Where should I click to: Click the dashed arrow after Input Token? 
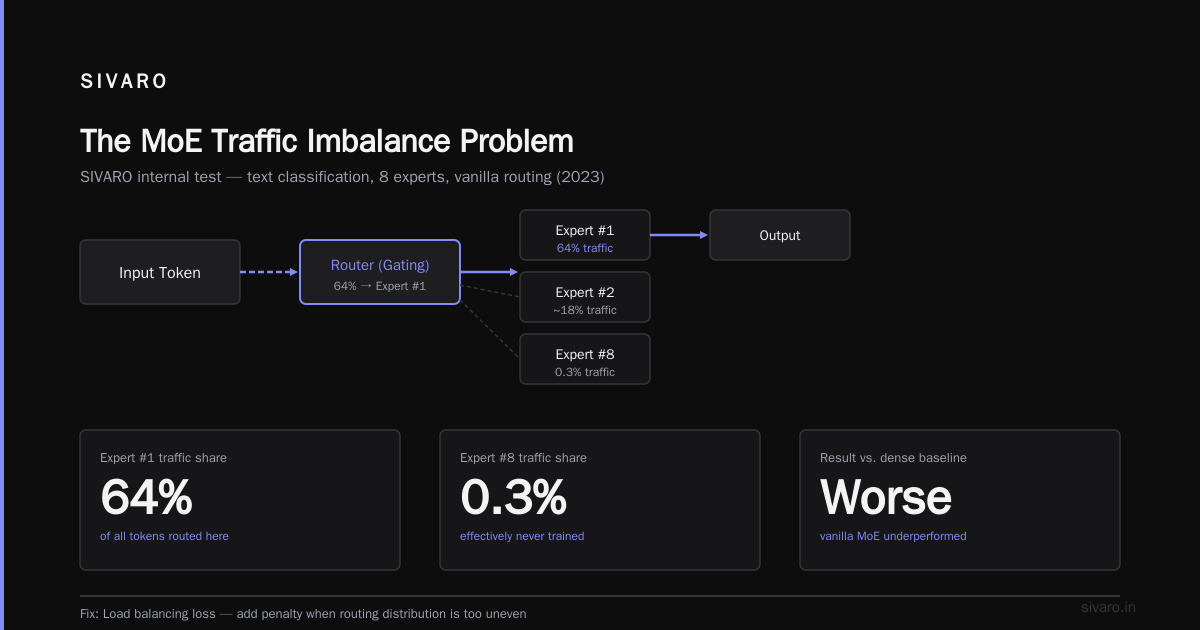pyautogui.click(x=270, y=272)
